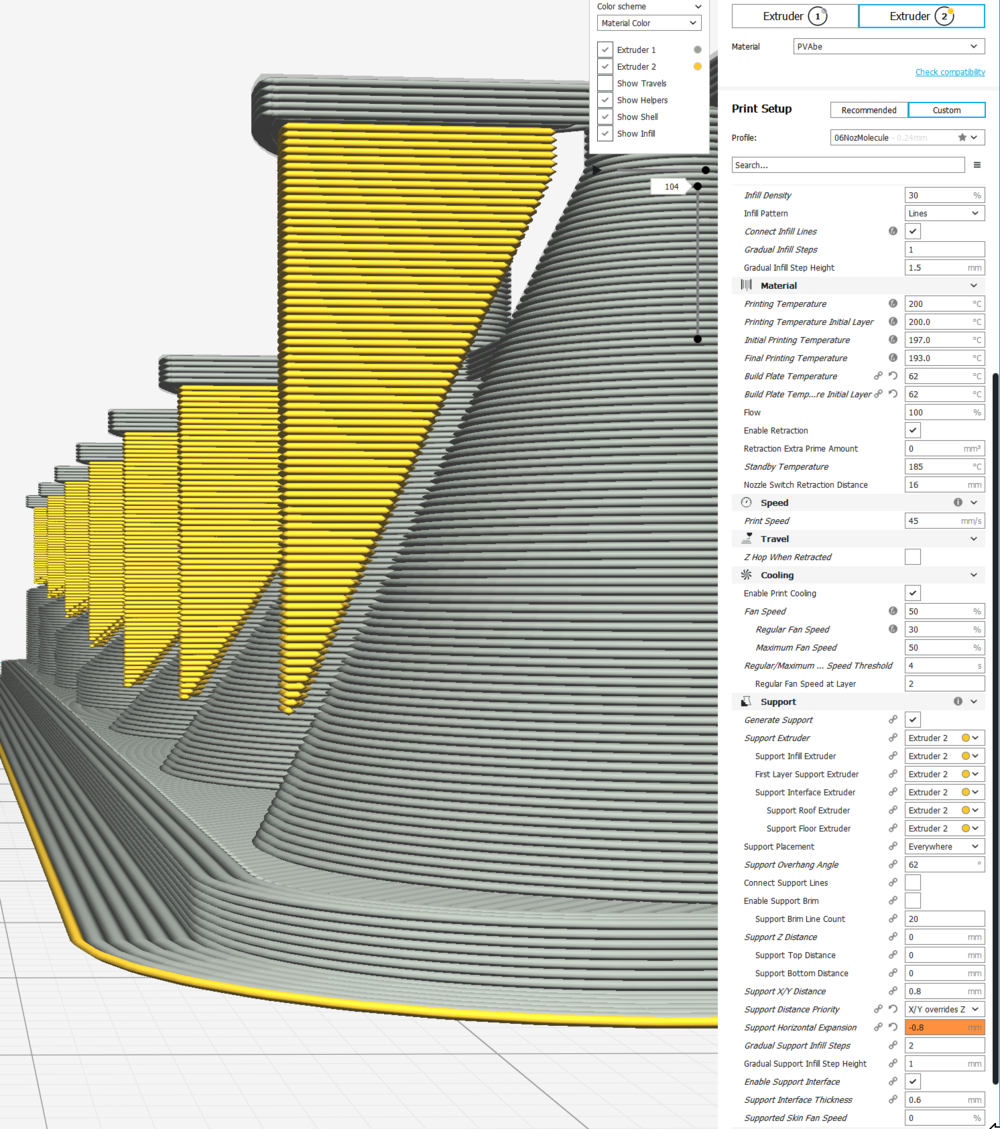
Task: Click the Print Speed value field
Action: pyautogui.click(x=945, y=521)
